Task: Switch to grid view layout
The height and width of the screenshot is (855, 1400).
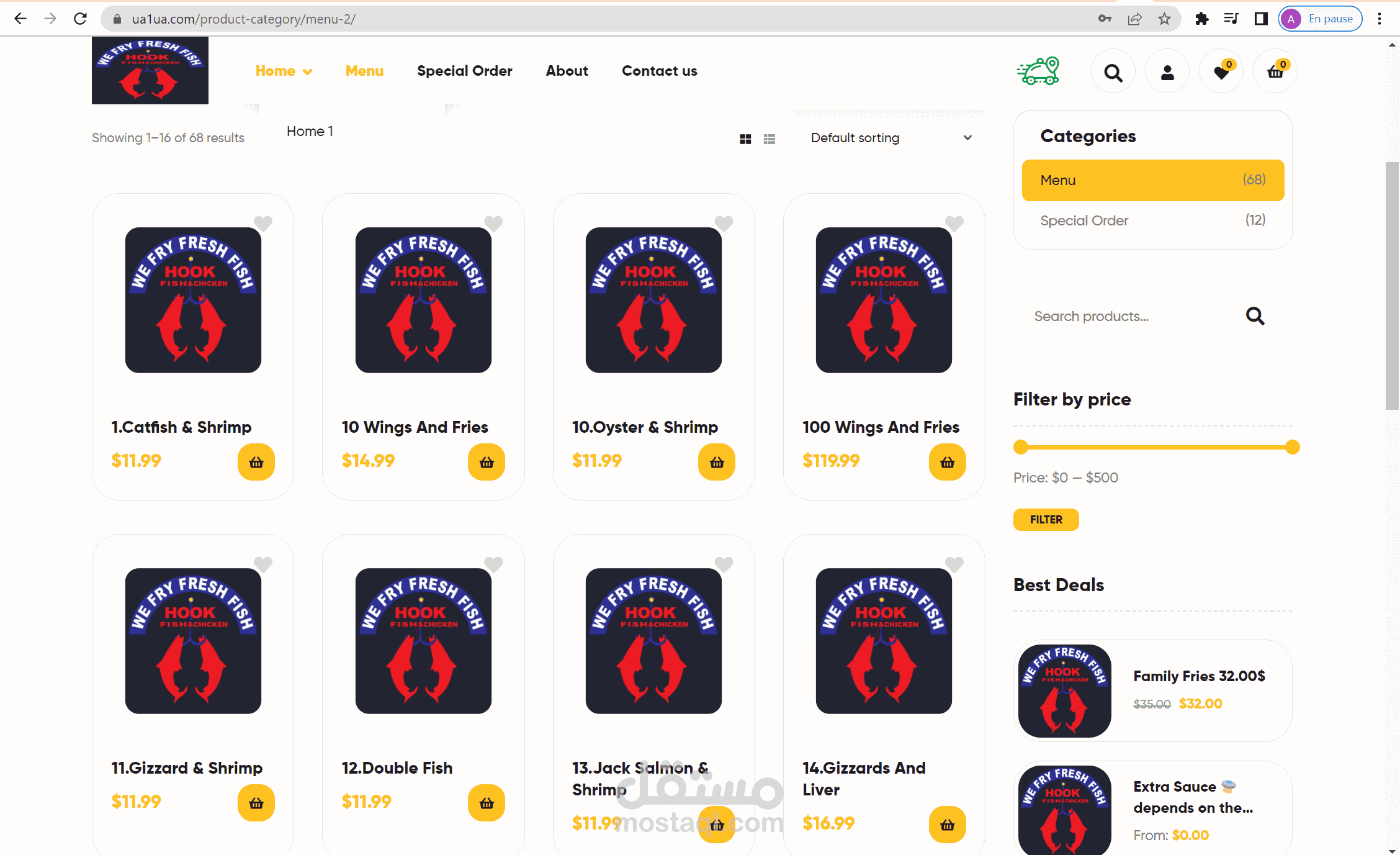Action: 745,139
